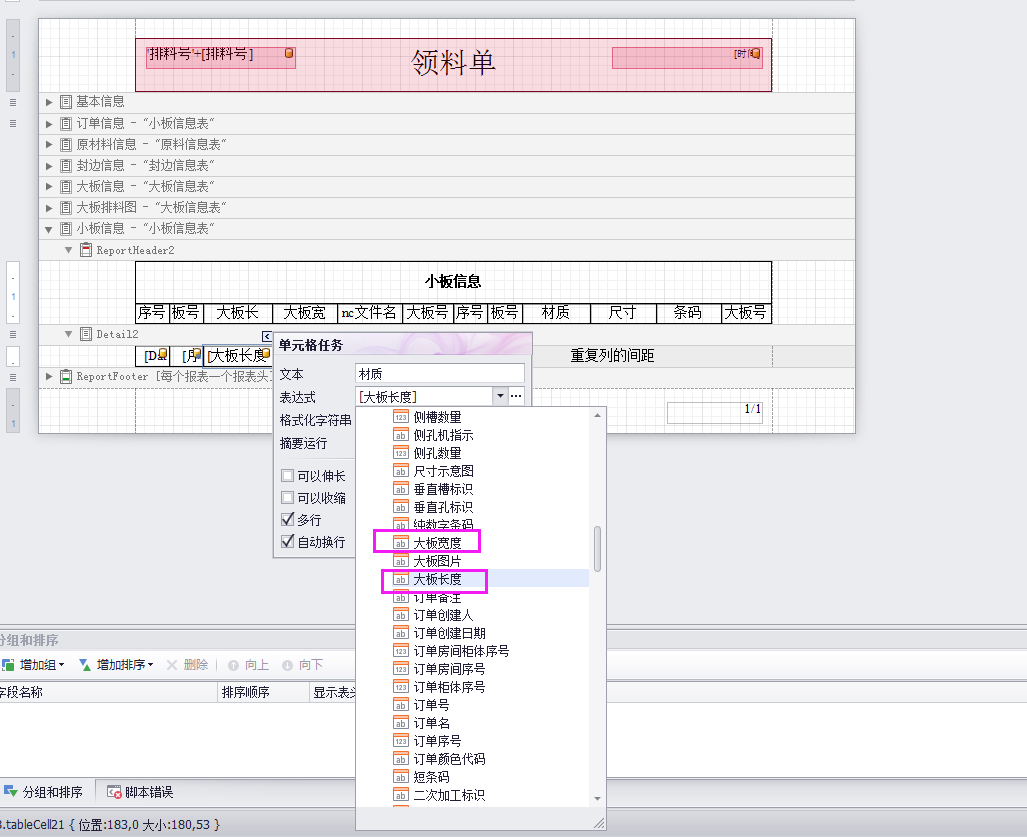Click the 向下 move button
Screen dimensions: 1027x837
(303, 665)
